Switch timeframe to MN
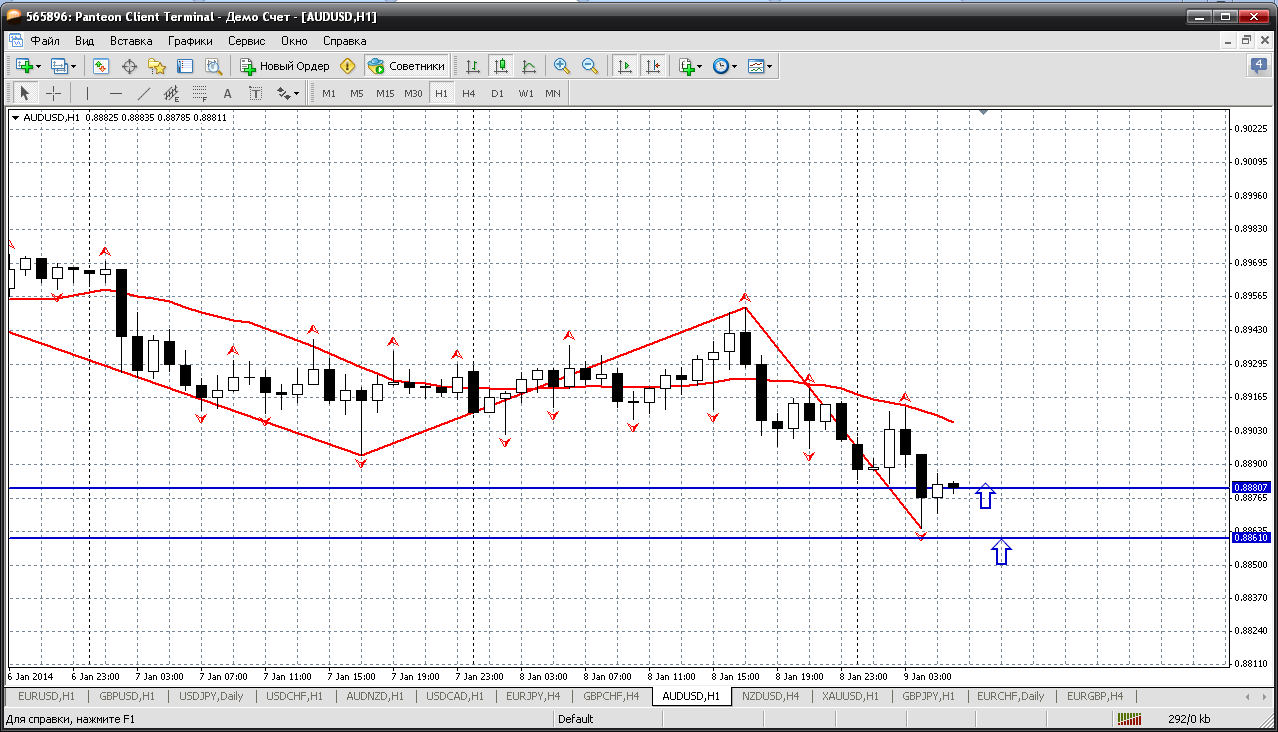1278x732 pixels. point(553,93)
